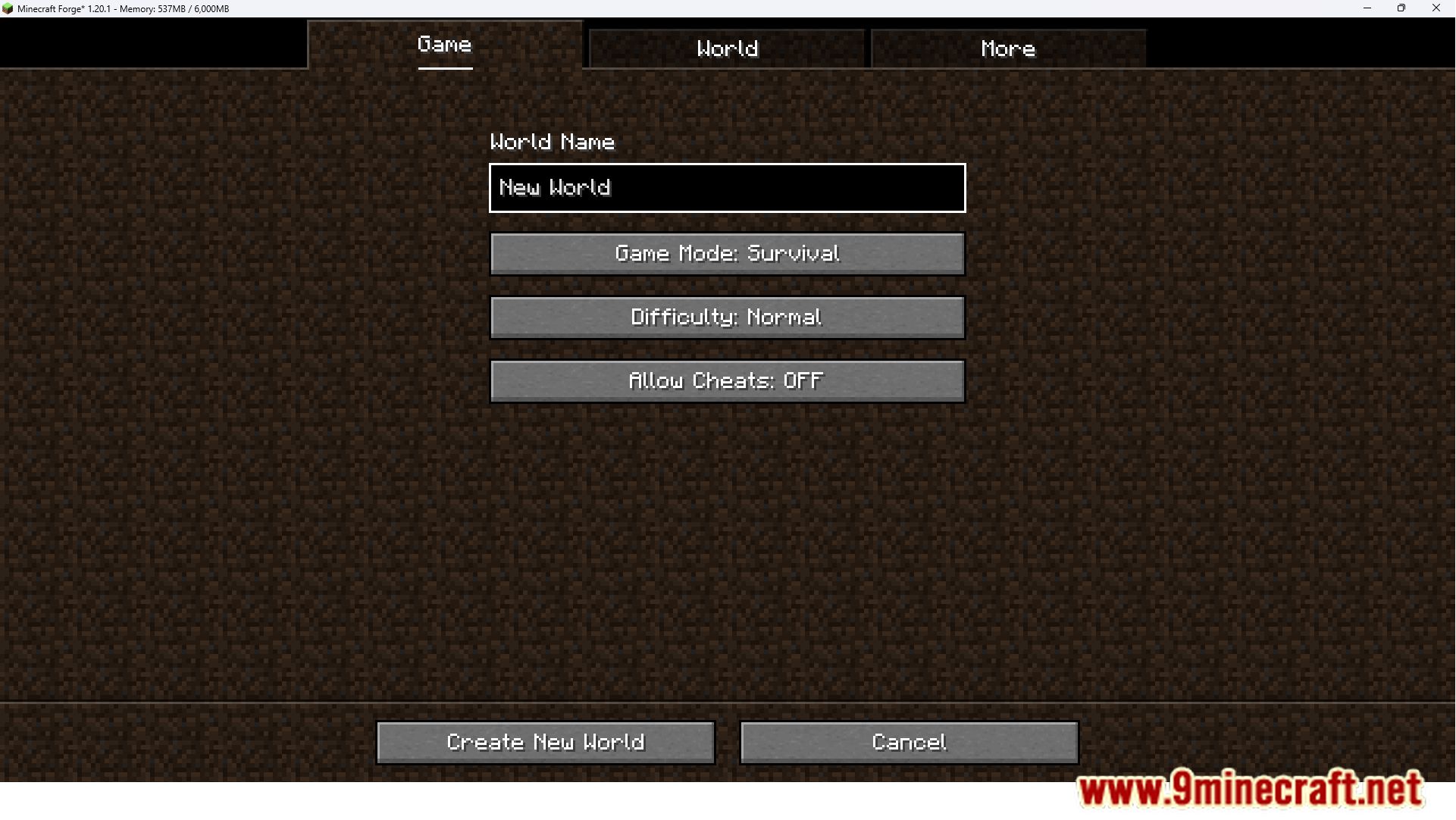Toggle Game Mode to Creative
The image size is (1456, 820).
click(x=727, y=253)
